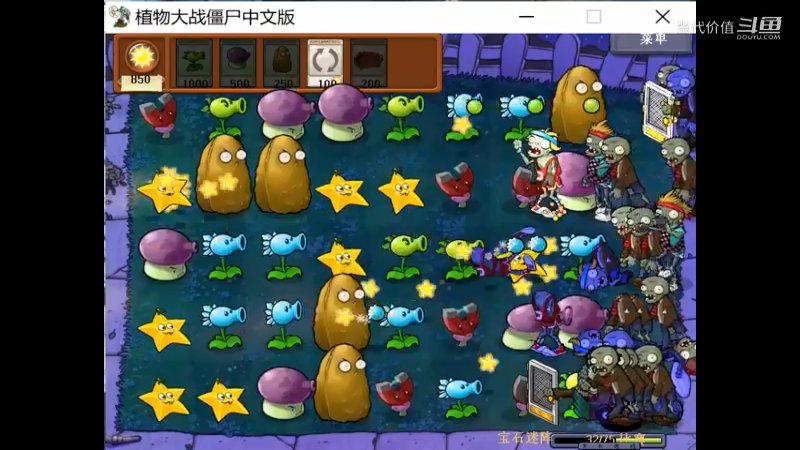Viewport: 800px width, 450px height.
Task: Click the top-row Snow Pea next to the Tall-nut
Action: point(521,117)
